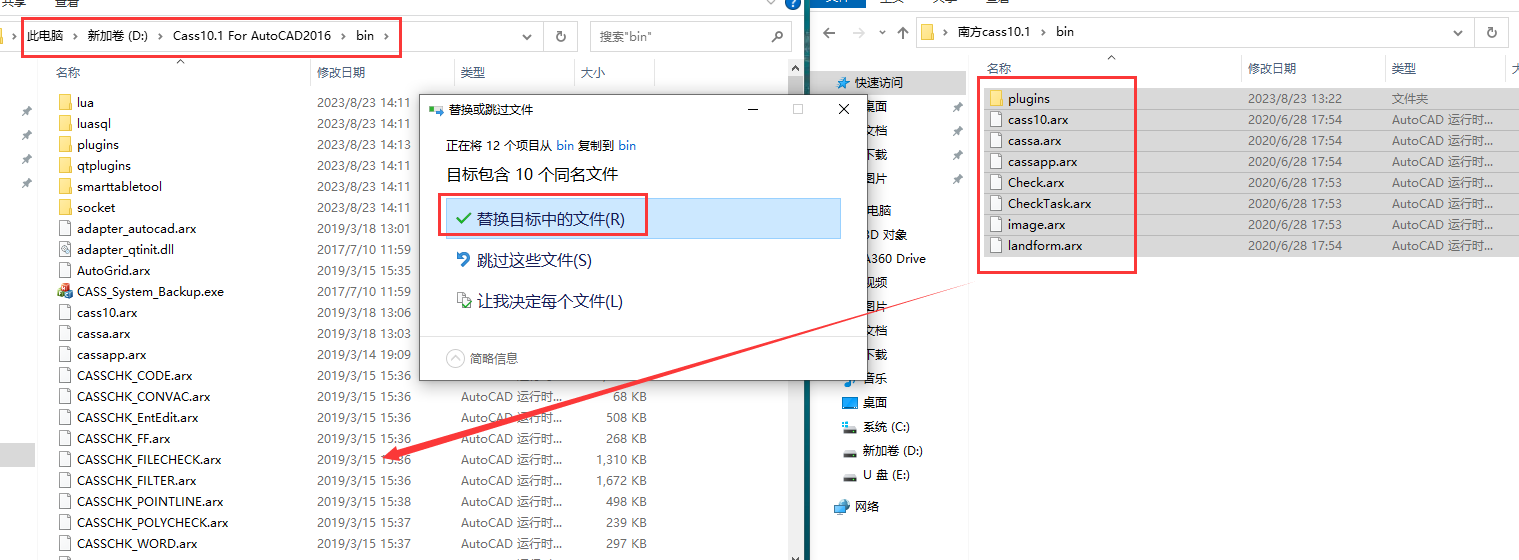Expand breadcrumb chevron after 南方cass10.1
This screenshot has width=1519, height=560.
pos(1044,32)
